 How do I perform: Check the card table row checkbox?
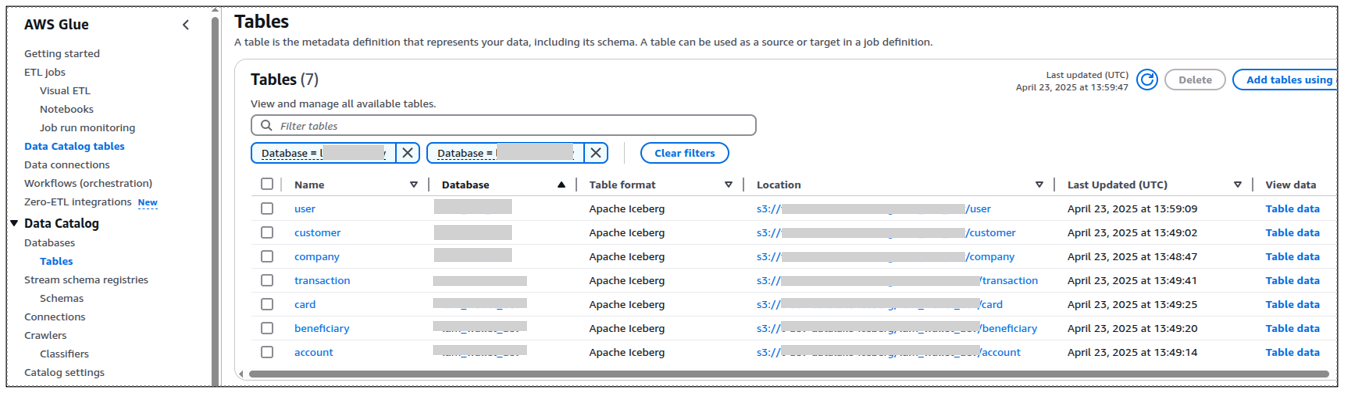click(x=267, y=305)
